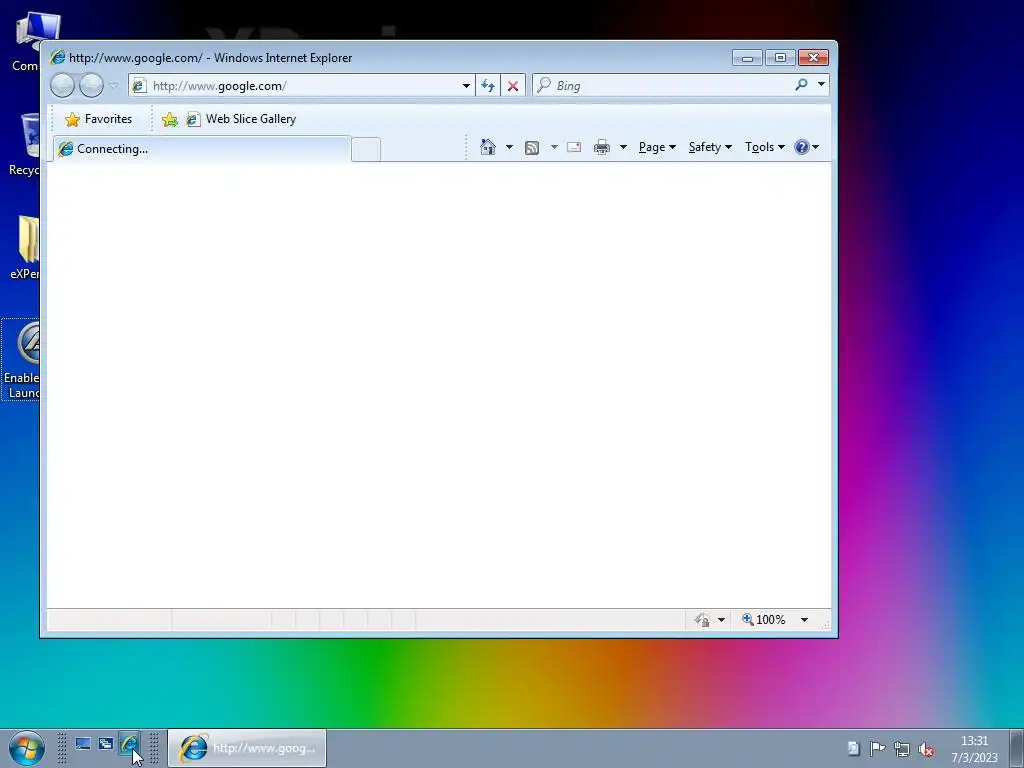Click the Print icon
The image size is (1024, 768).
pyautogui.click(x=601, y=147)
